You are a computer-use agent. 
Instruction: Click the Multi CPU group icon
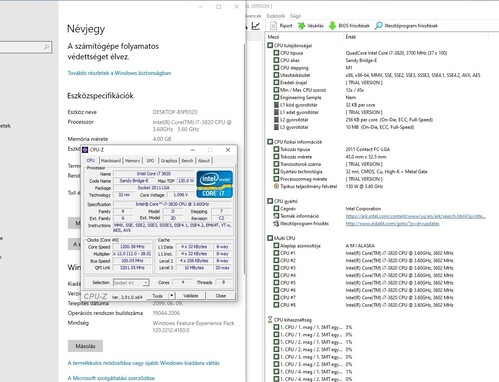(270, 238)
